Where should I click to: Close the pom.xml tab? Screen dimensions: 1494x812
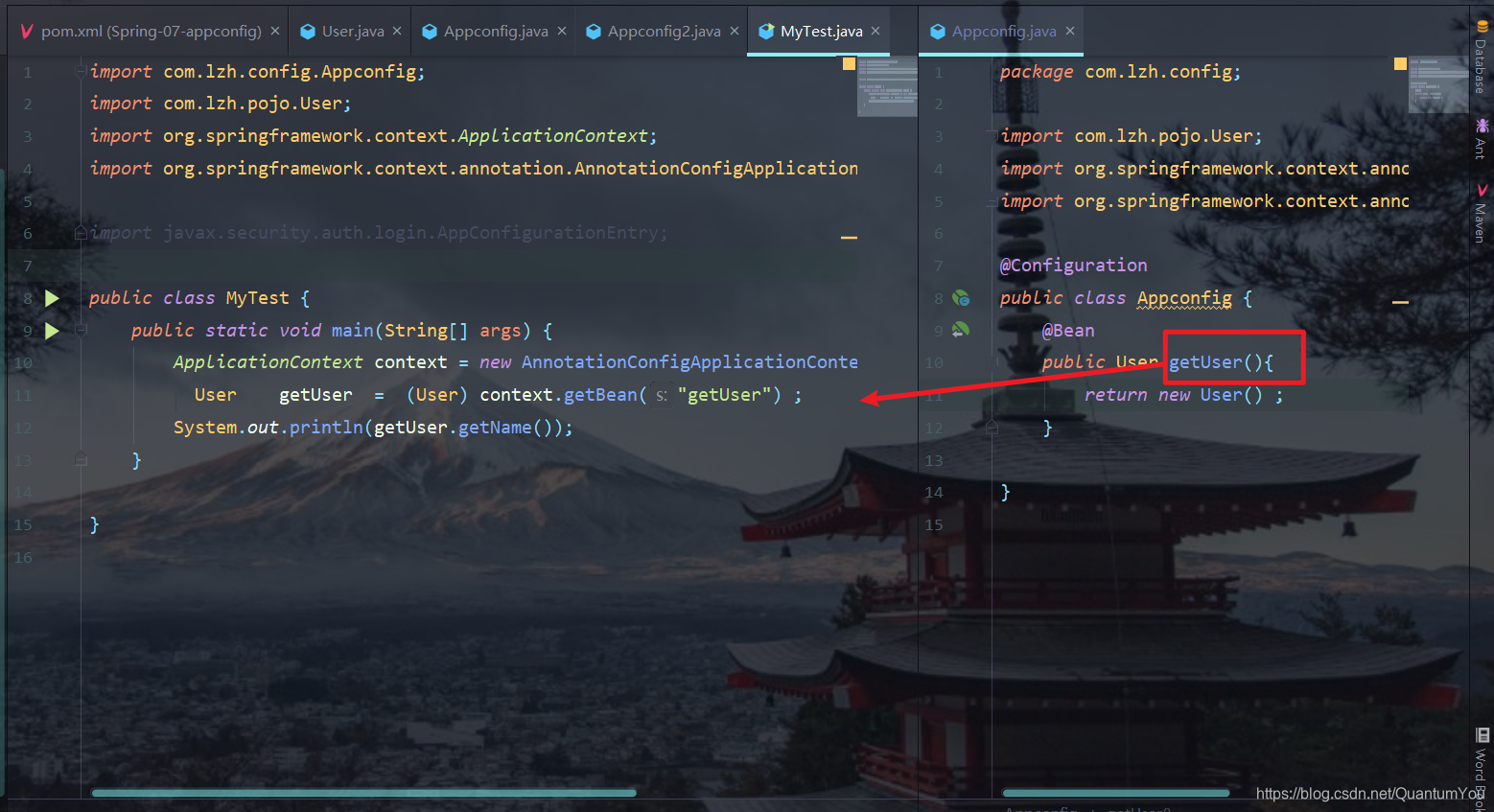tap(275, 32)
